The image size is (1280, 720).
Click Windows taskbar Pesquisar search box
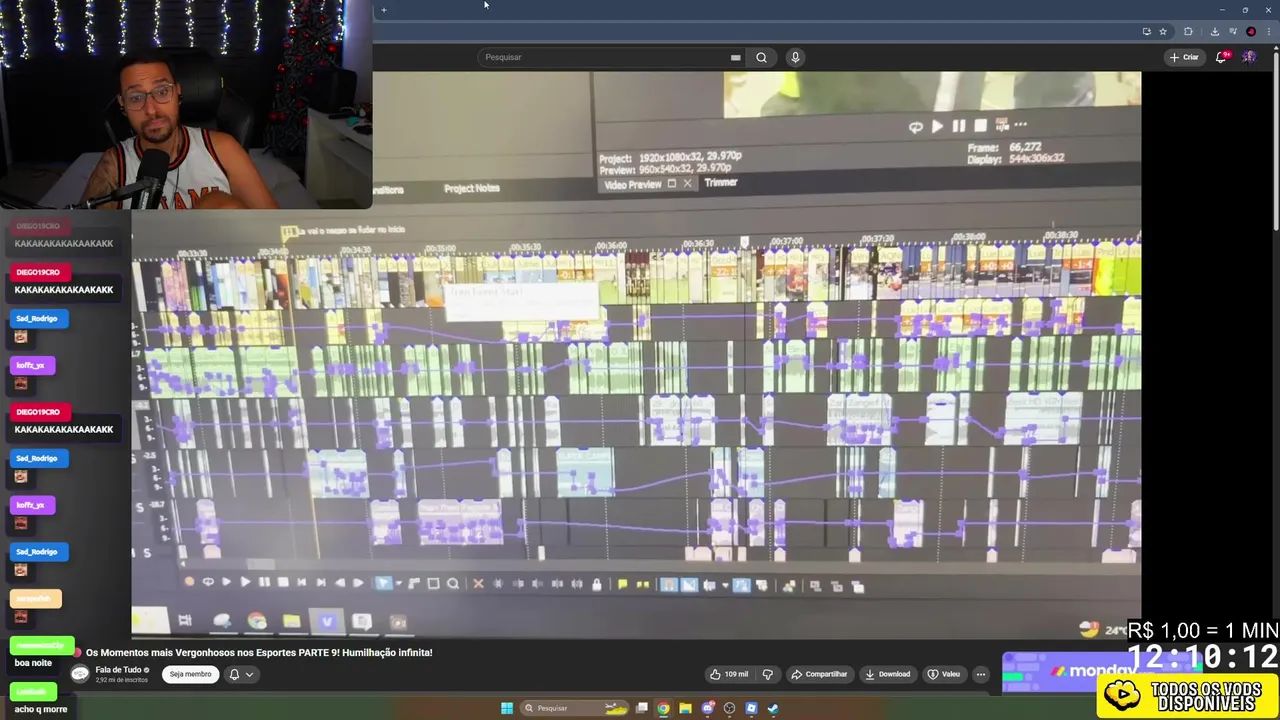pos(575,708)
